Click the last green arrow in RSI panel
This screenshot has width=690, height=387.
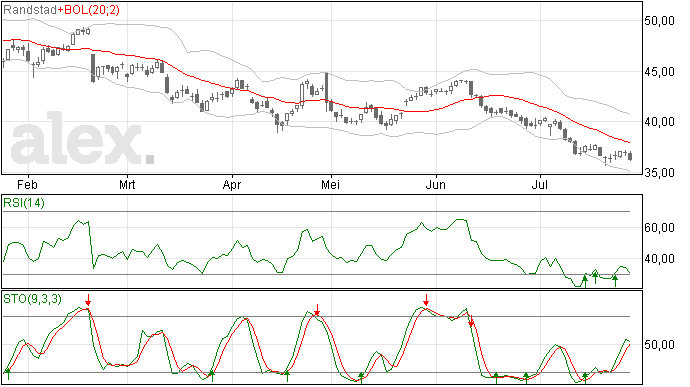[615, 280]
